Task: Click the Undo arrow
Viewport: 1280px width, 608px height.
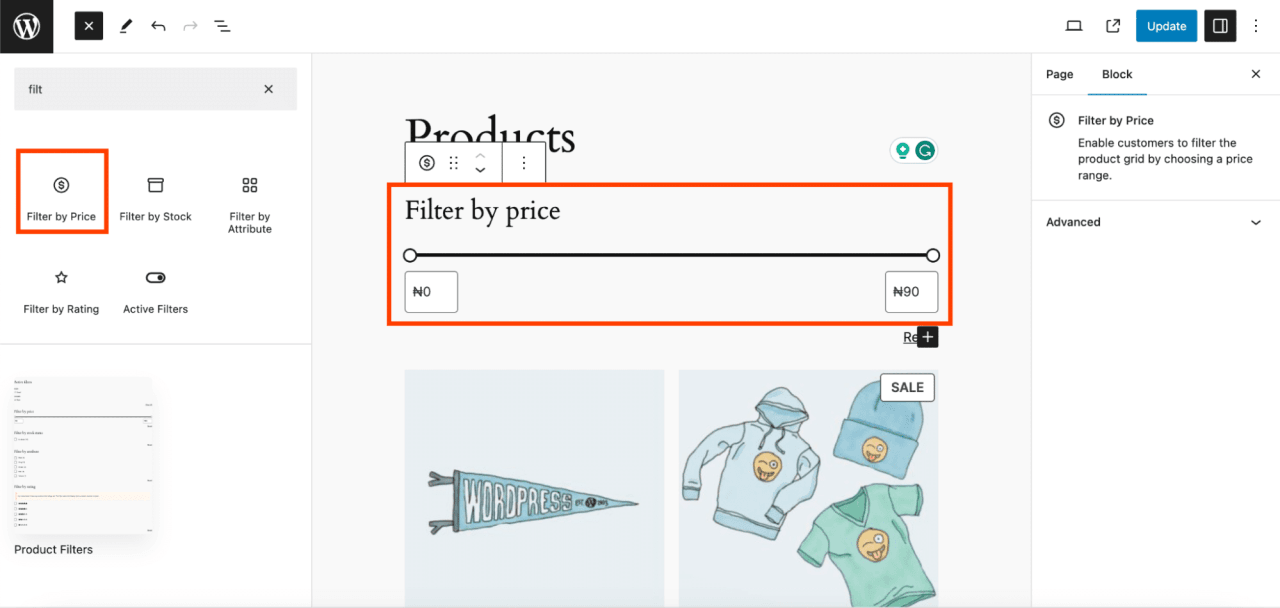Action: click(158, 26)
